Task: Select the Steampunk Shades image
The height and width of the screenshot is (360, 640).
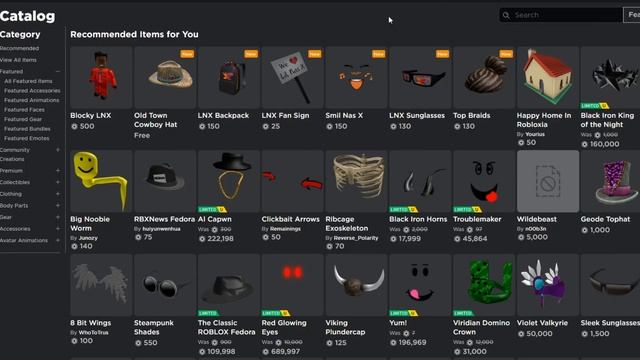Action: [165, 285]
